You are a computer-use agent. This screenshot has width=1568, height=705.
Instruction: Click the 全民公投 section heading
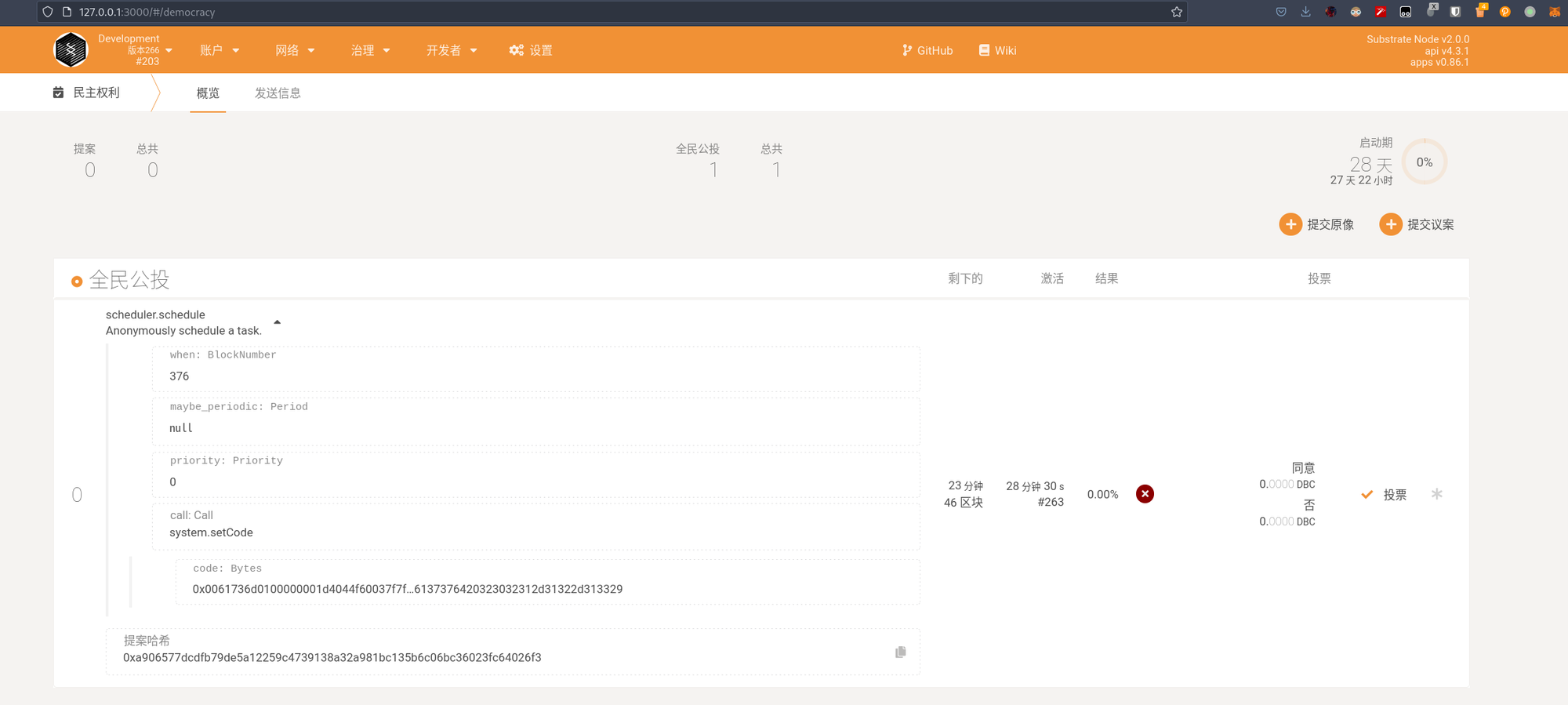129,280
